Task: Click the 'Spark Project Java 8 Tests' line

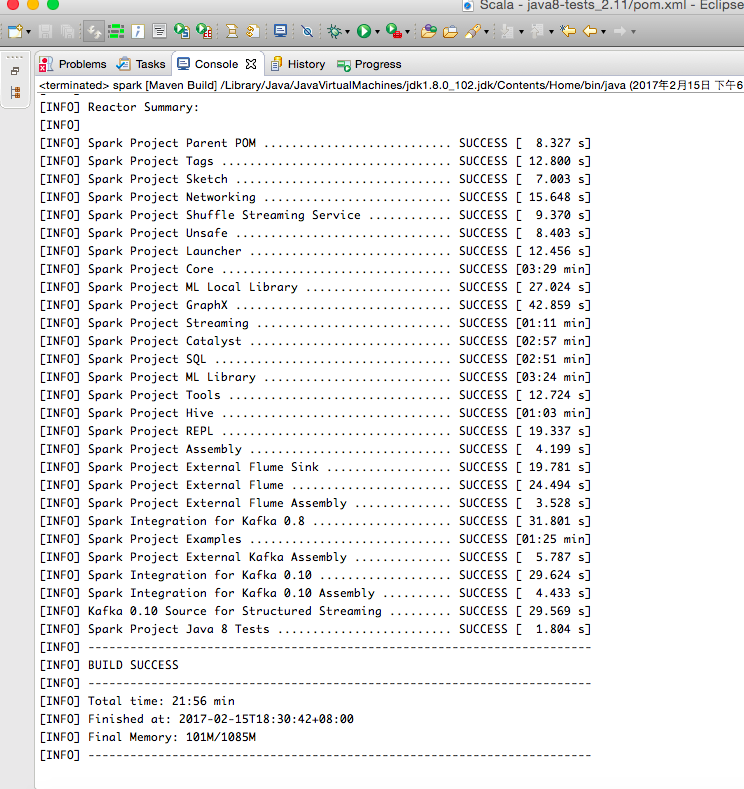Action: [x=314, y=629]
